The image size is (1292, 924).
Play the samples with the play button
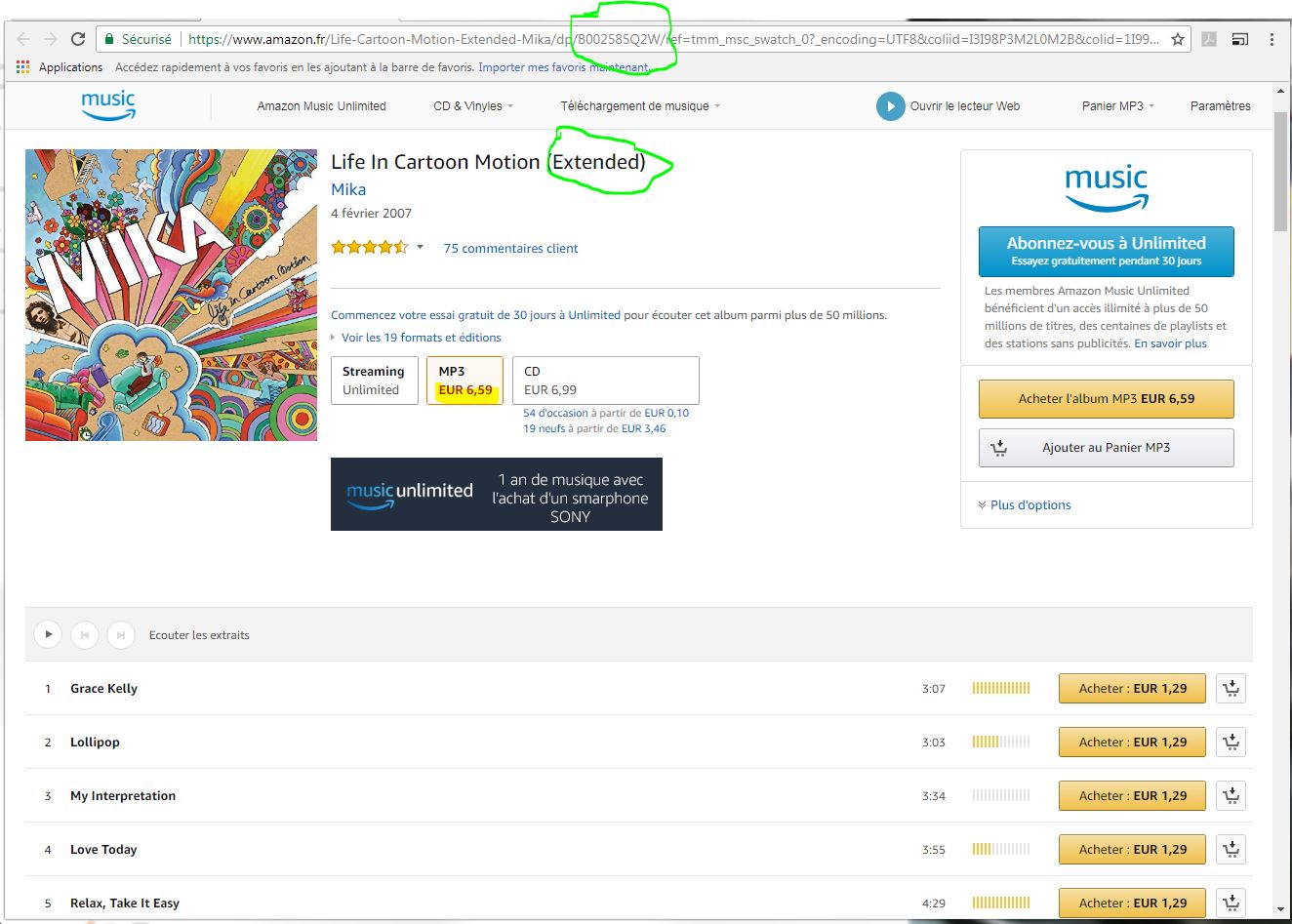click(x=48, y=635)
